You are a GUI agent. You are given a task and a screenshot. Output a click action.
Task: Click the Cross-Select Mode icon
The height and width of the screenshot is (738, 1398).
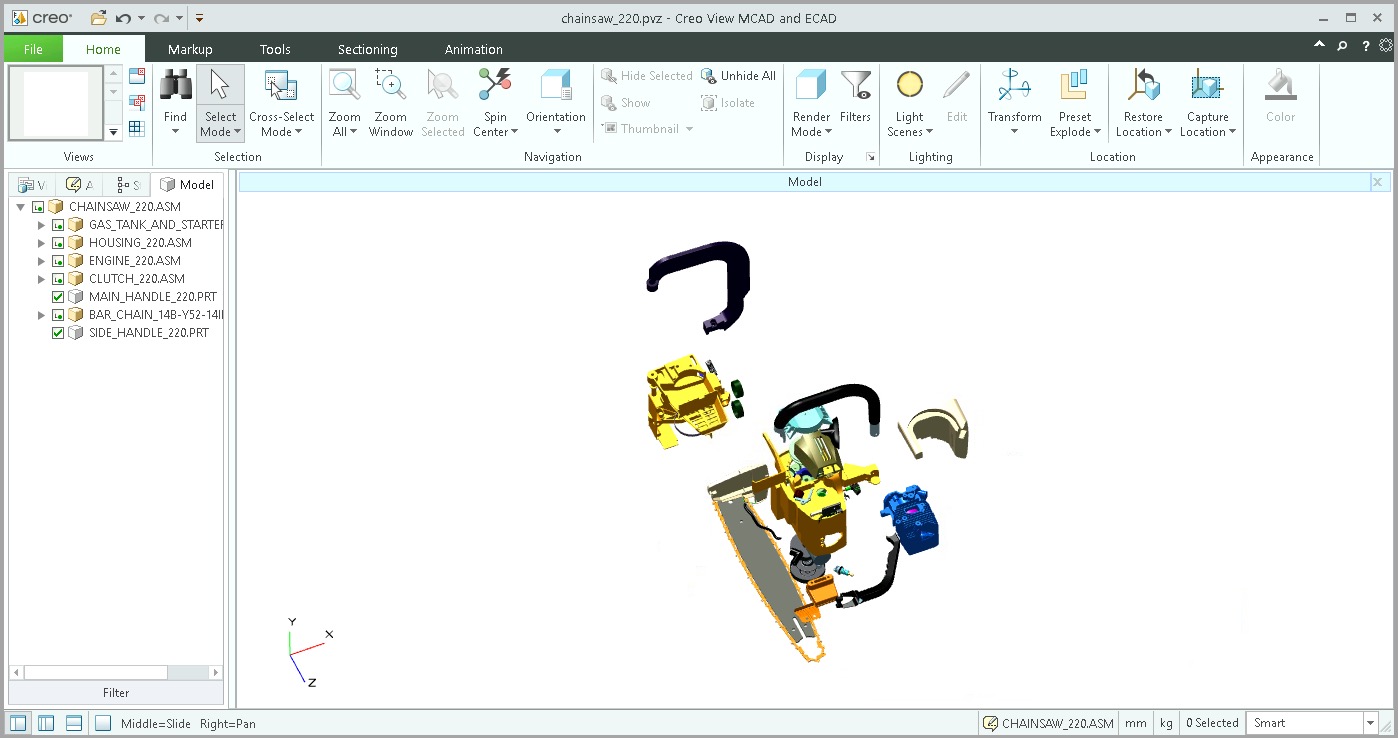point(281,87)
